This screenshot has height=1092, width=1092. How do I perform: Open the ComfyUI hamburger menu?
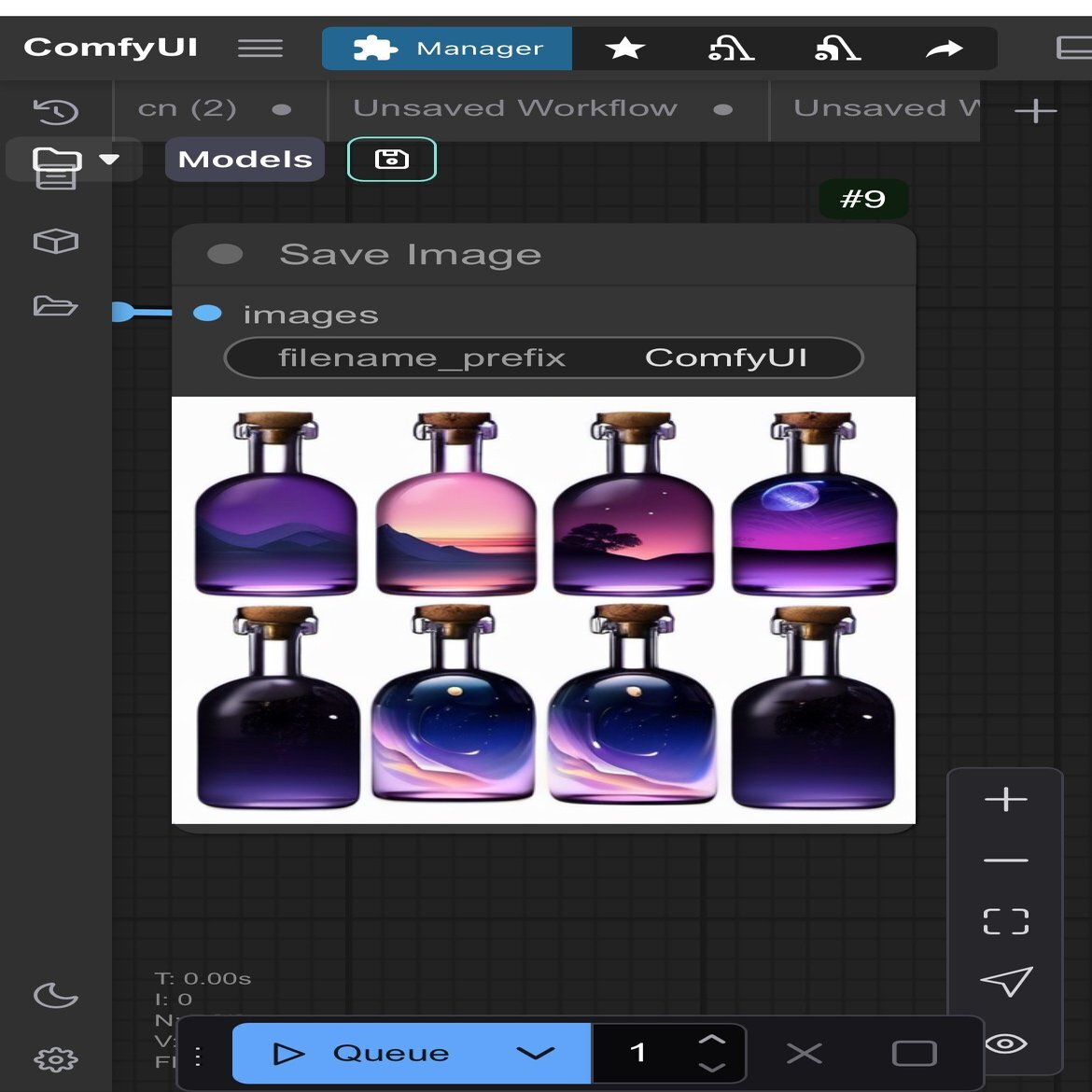pos(259,48)
